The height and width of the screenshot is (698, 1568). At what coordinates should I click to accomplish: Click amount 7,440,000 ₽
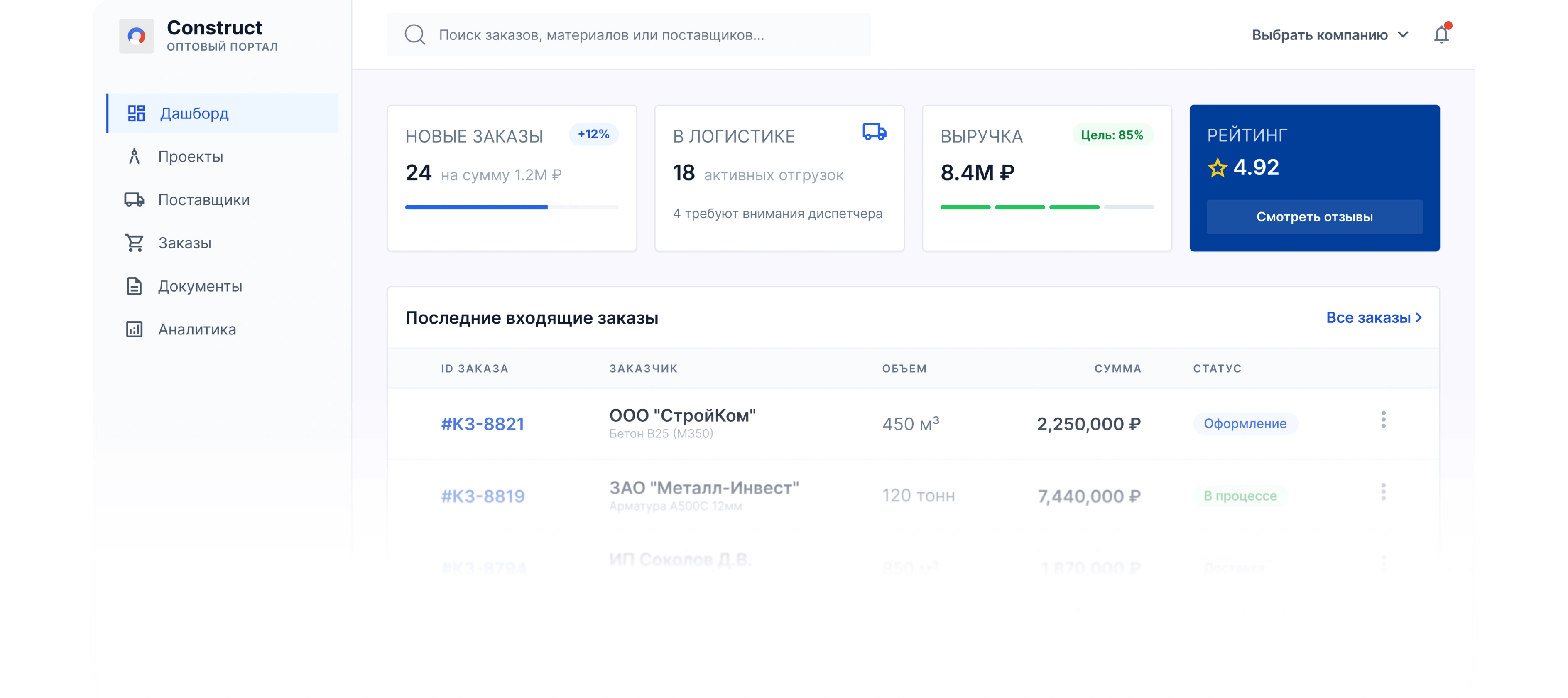click(1089, 496)
